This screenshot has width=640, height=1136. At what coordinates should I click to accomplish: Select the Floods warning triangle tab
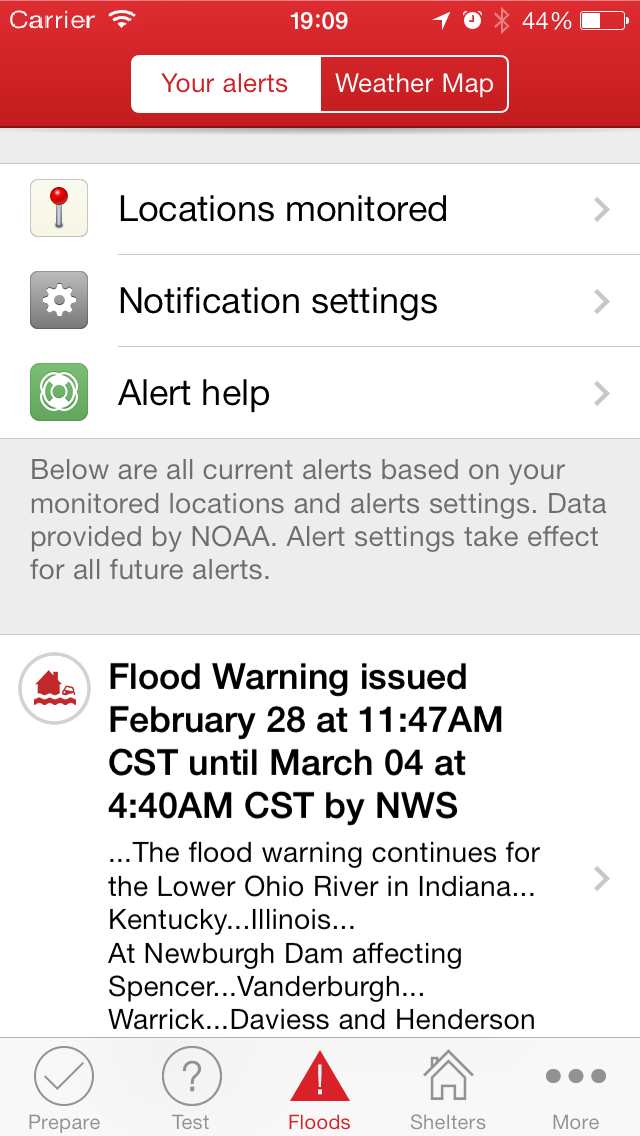pyautogui.click(x=319, y=1088)
